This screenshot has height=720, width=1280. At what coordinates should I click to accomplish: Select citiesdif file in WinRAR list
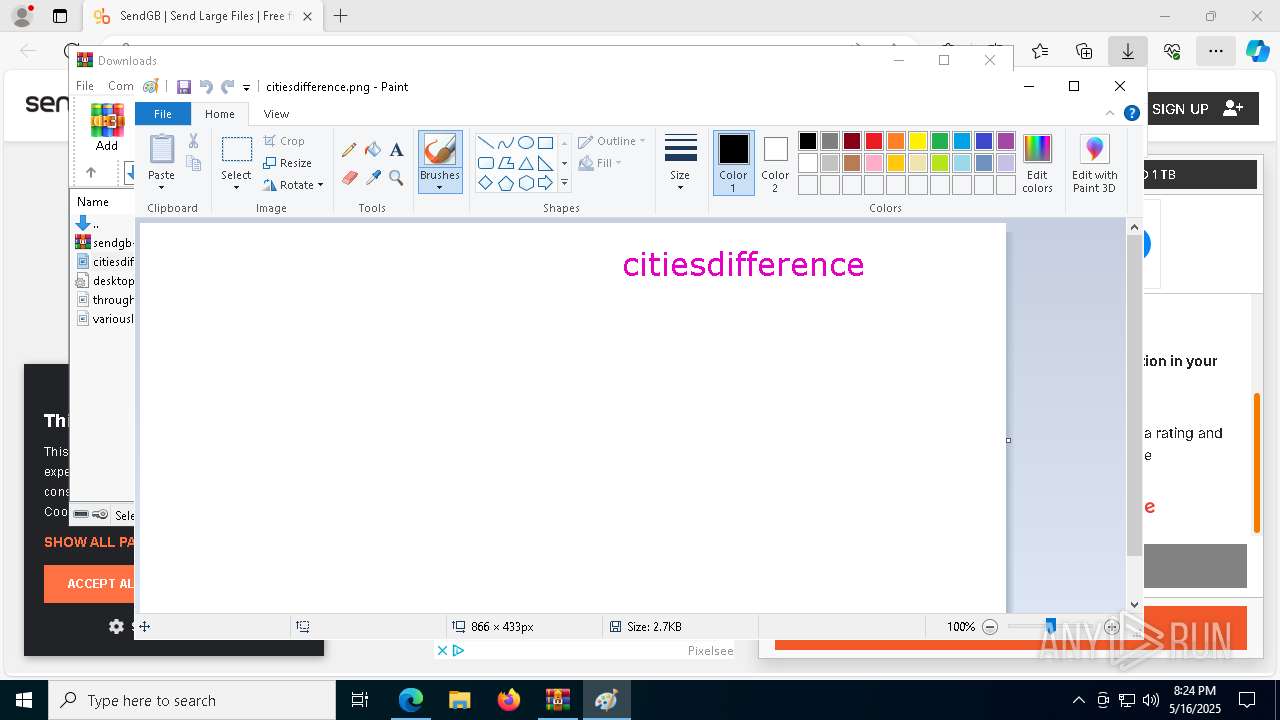105,262
